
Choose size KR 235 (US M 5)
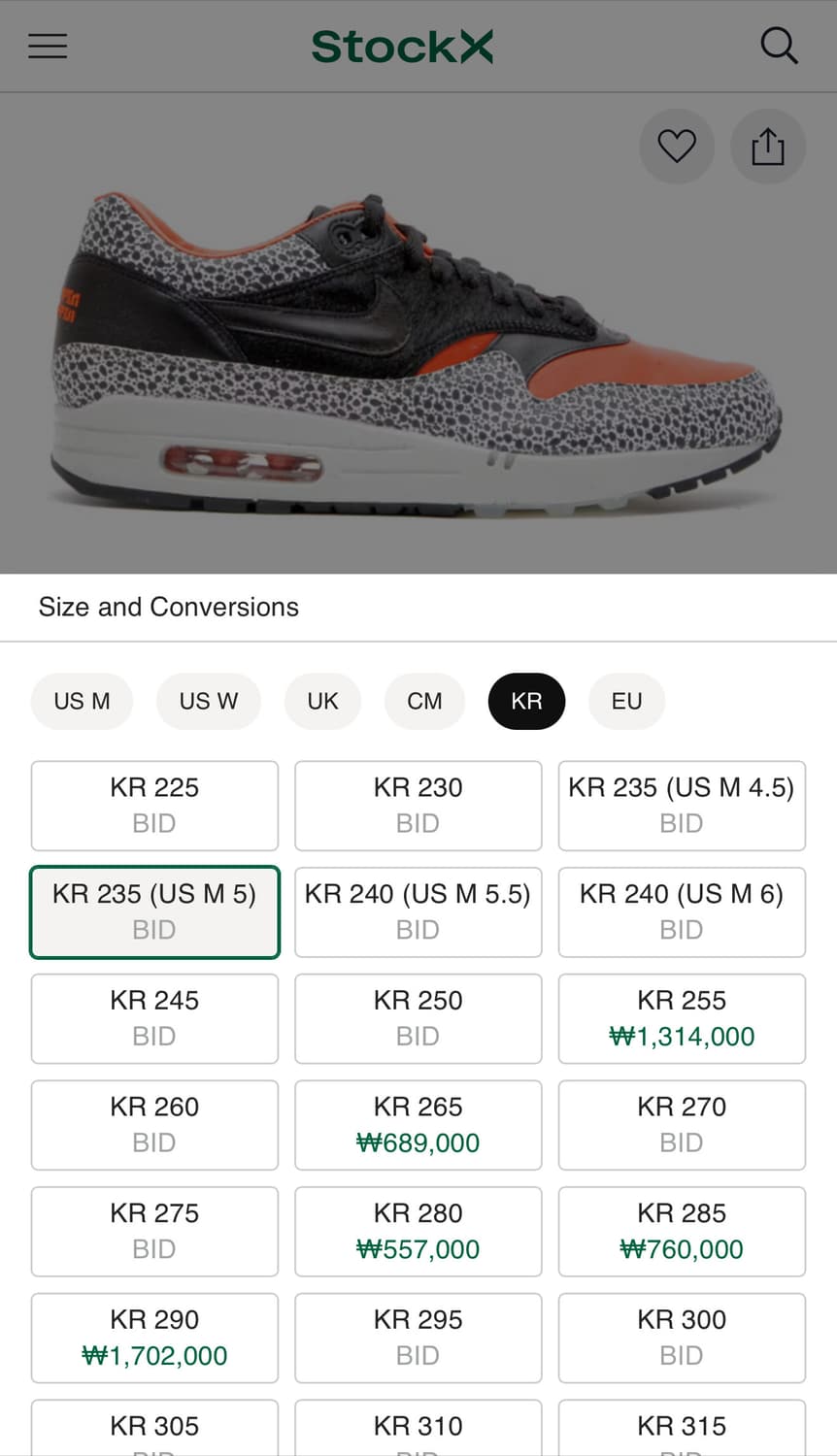coord(154,911)
